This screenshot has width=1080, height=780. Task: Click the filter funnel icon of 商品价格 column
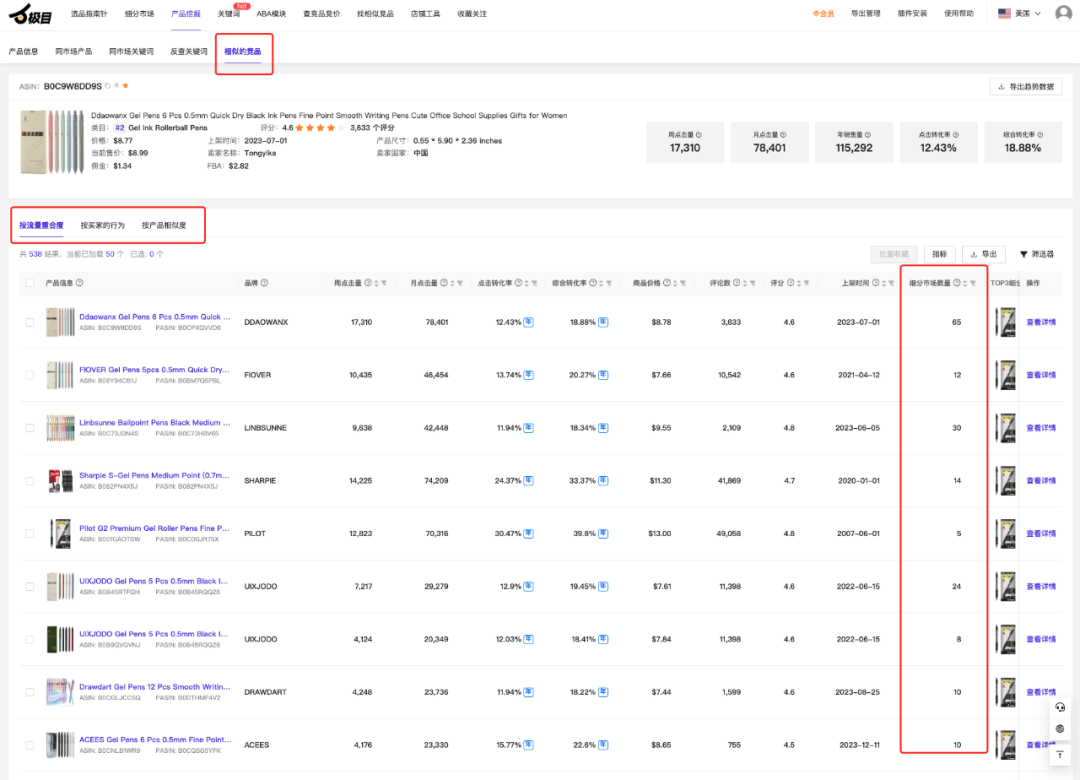tap(683, 283)
